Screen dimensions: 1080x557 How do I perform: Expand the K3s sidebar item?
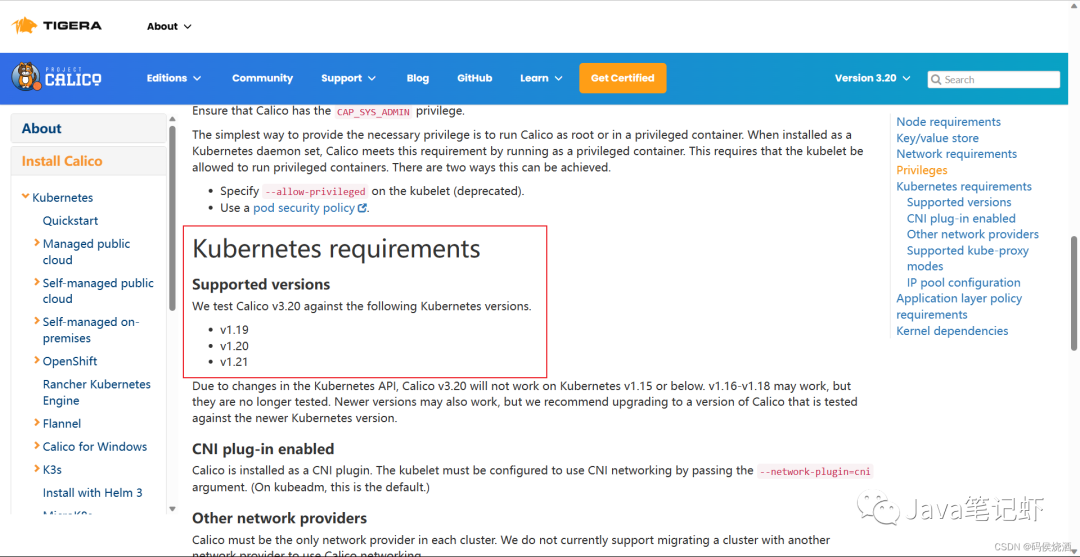37,470
